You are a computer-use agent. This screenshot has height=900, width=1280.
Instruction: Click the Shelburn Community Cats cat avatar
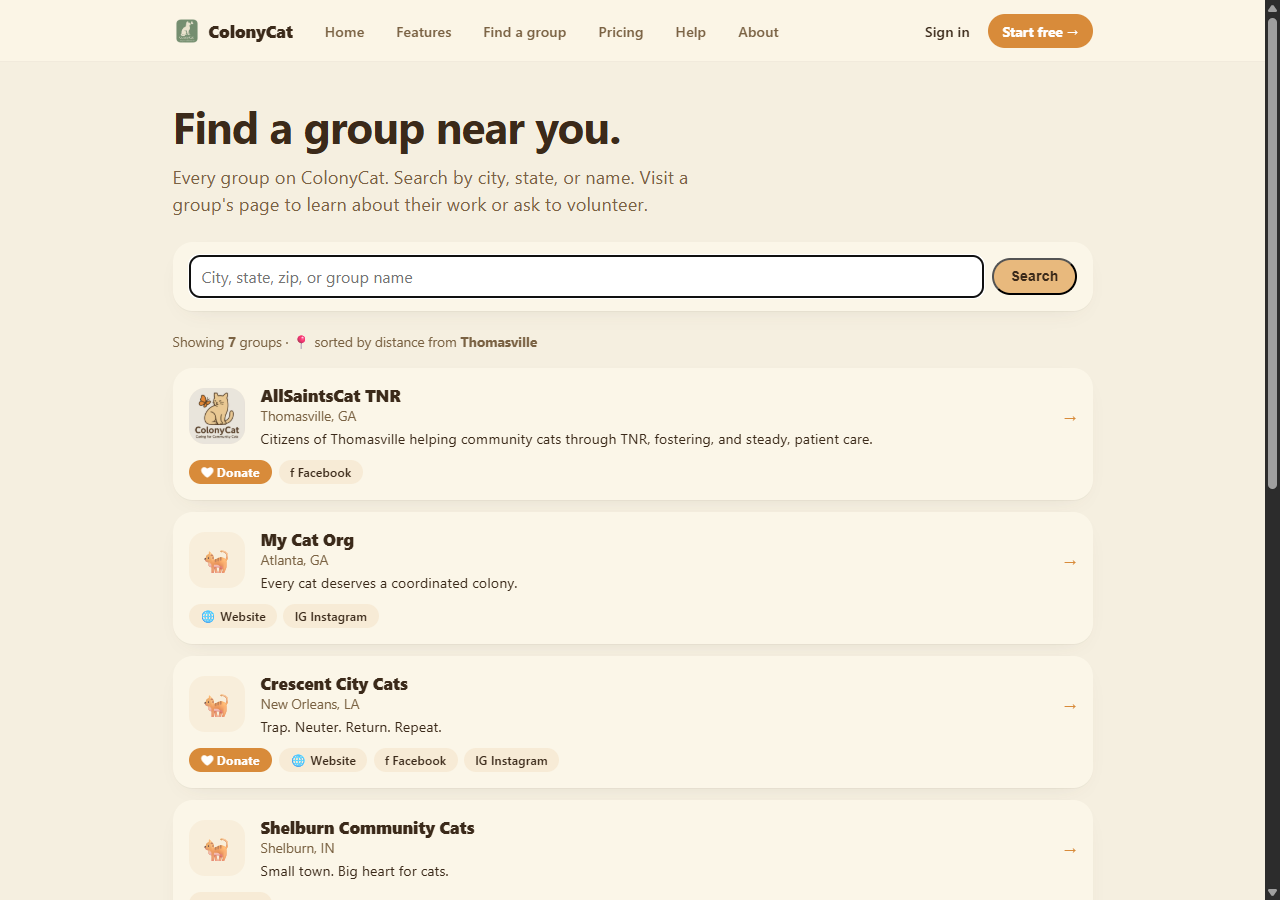click(x=217, y=848)
